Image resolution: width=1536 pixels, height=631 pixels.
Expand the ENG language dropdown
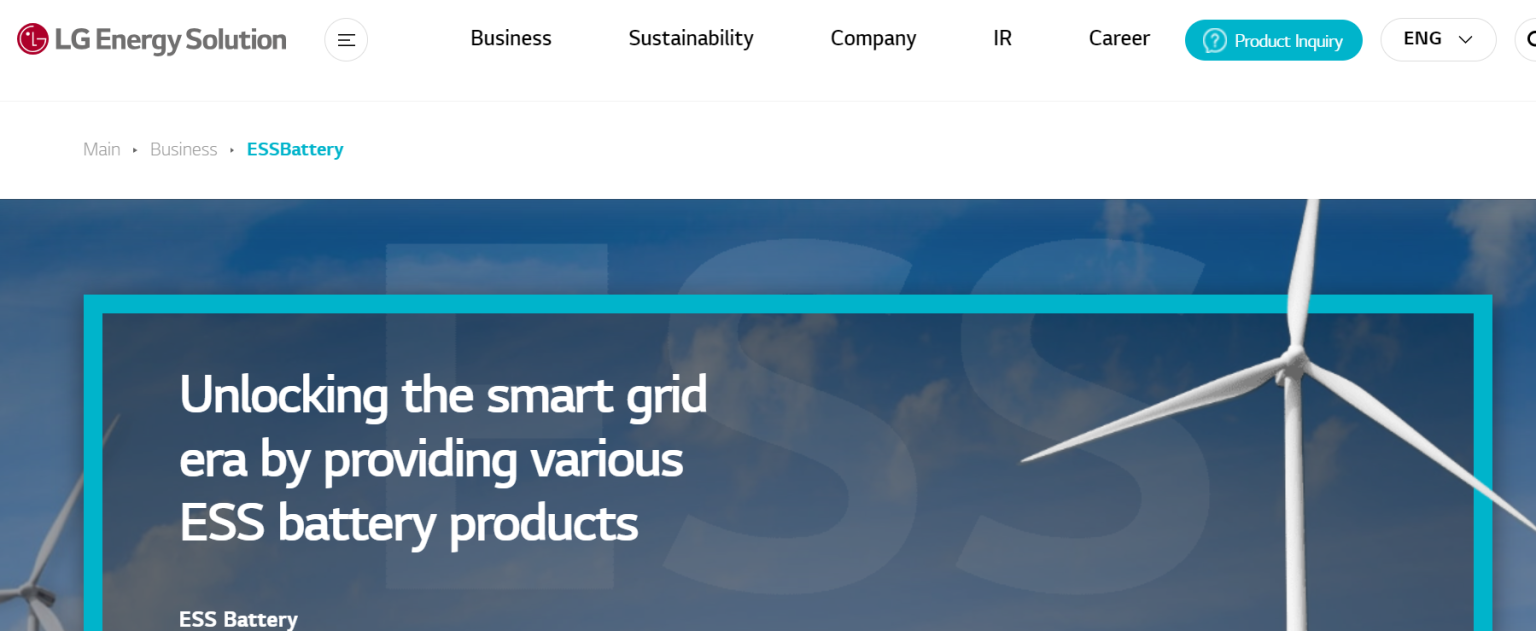(x=1438, y=40)
